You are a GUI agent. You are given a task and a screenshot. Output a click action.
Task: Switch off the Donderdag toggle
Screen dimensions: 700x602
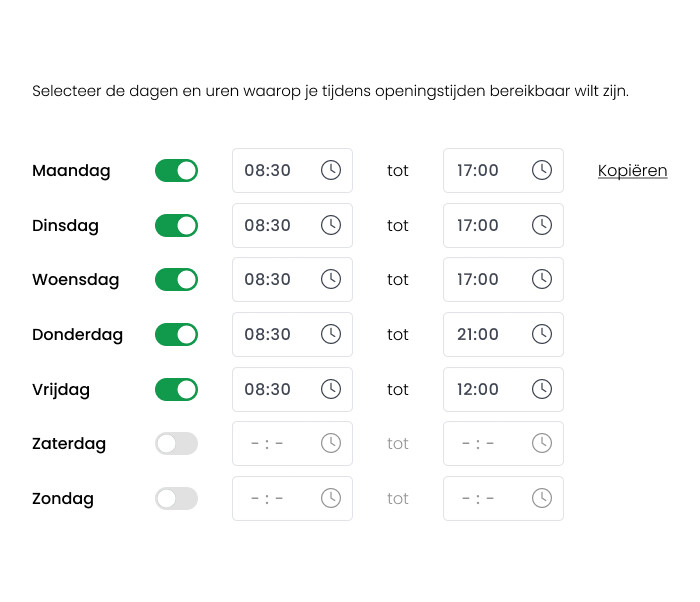[x=176, y=334]
